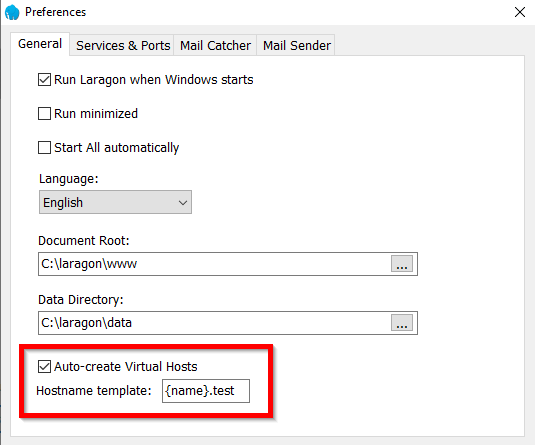Click the Laragon elephant icon in title bar
Viewport: 535px width, 445px height.
[12, 12]
